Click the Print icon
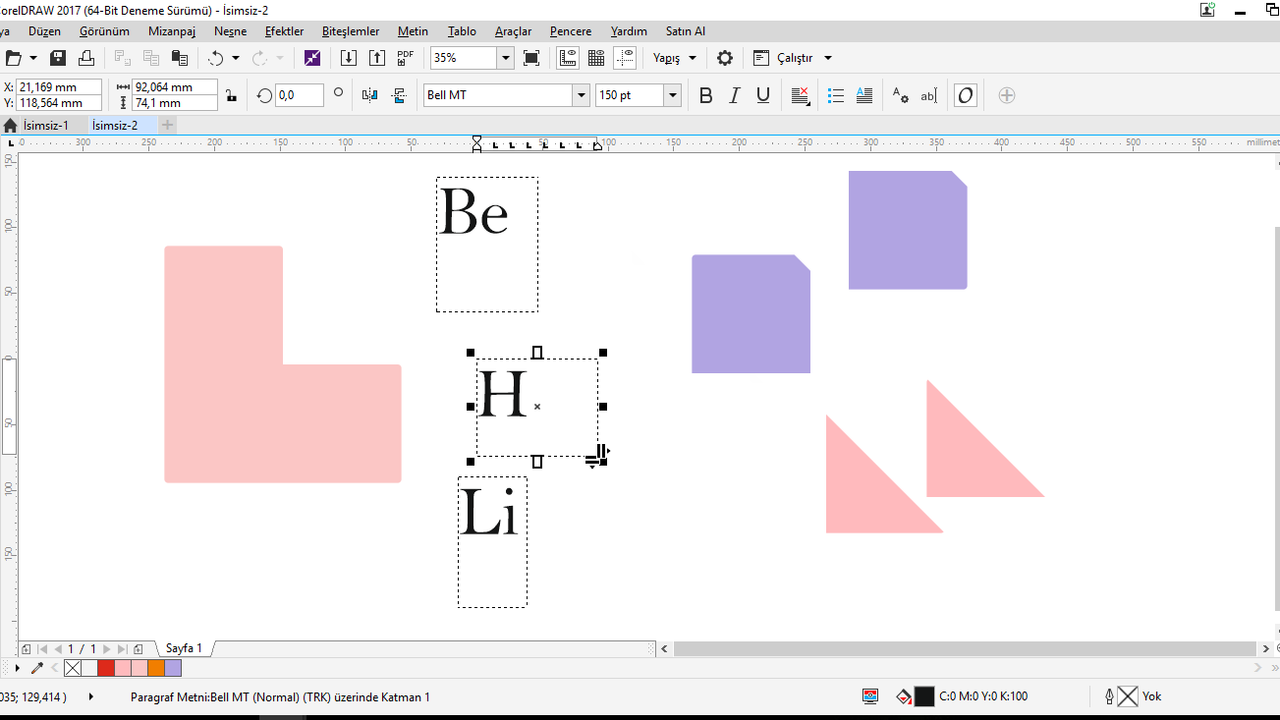This screenshot has height=720, width=1280. (86, 58)
